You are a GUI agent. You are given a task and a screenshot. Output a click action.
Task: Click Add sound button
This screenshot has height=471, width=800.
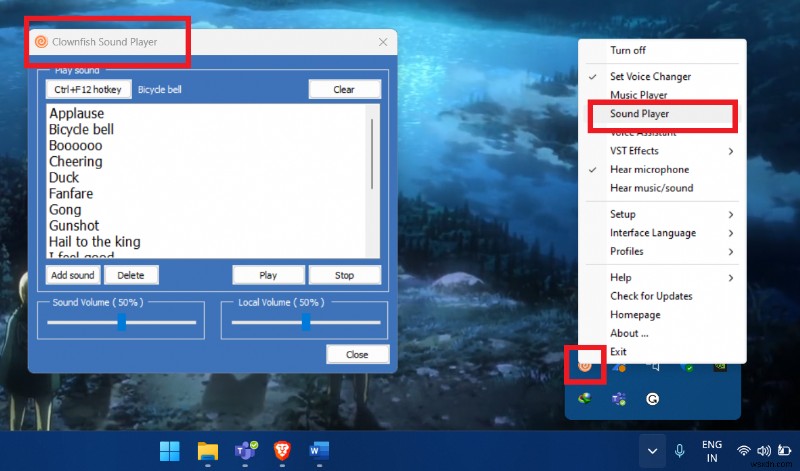[73, 275]
